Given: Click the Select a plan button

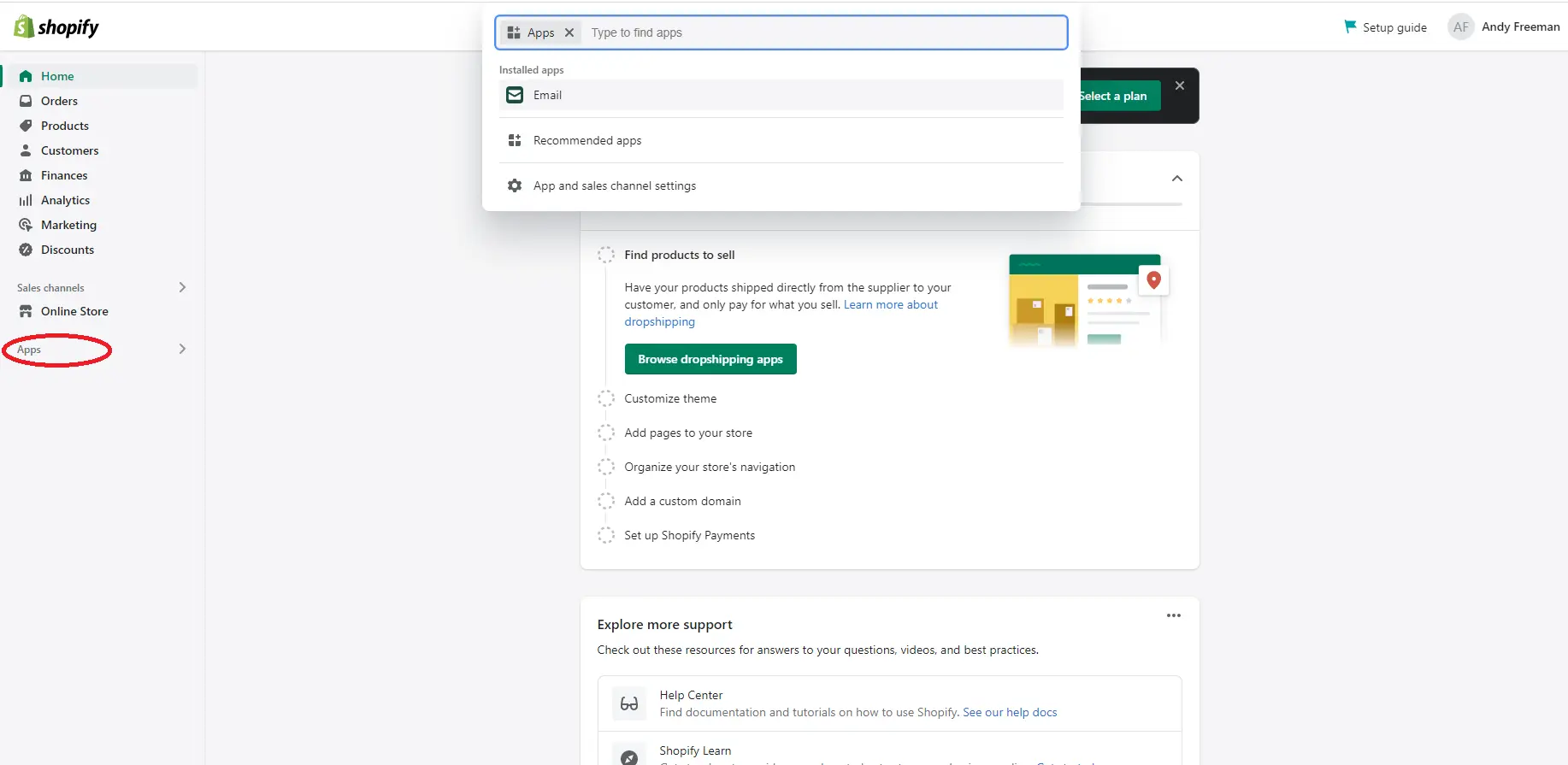Looking at the screenshot, I should (1120, 96).
